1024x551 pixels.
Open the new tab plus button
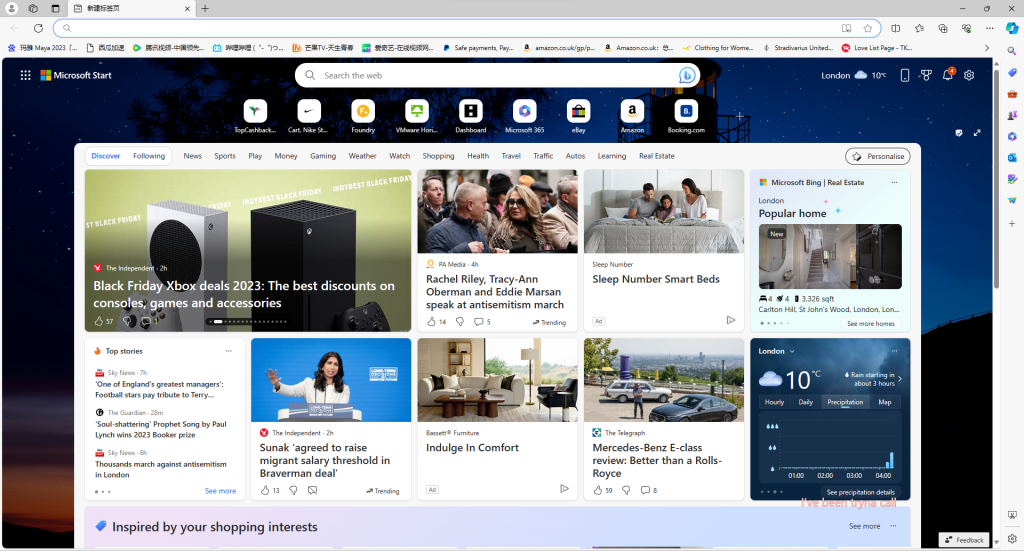(x=205, y=8)
